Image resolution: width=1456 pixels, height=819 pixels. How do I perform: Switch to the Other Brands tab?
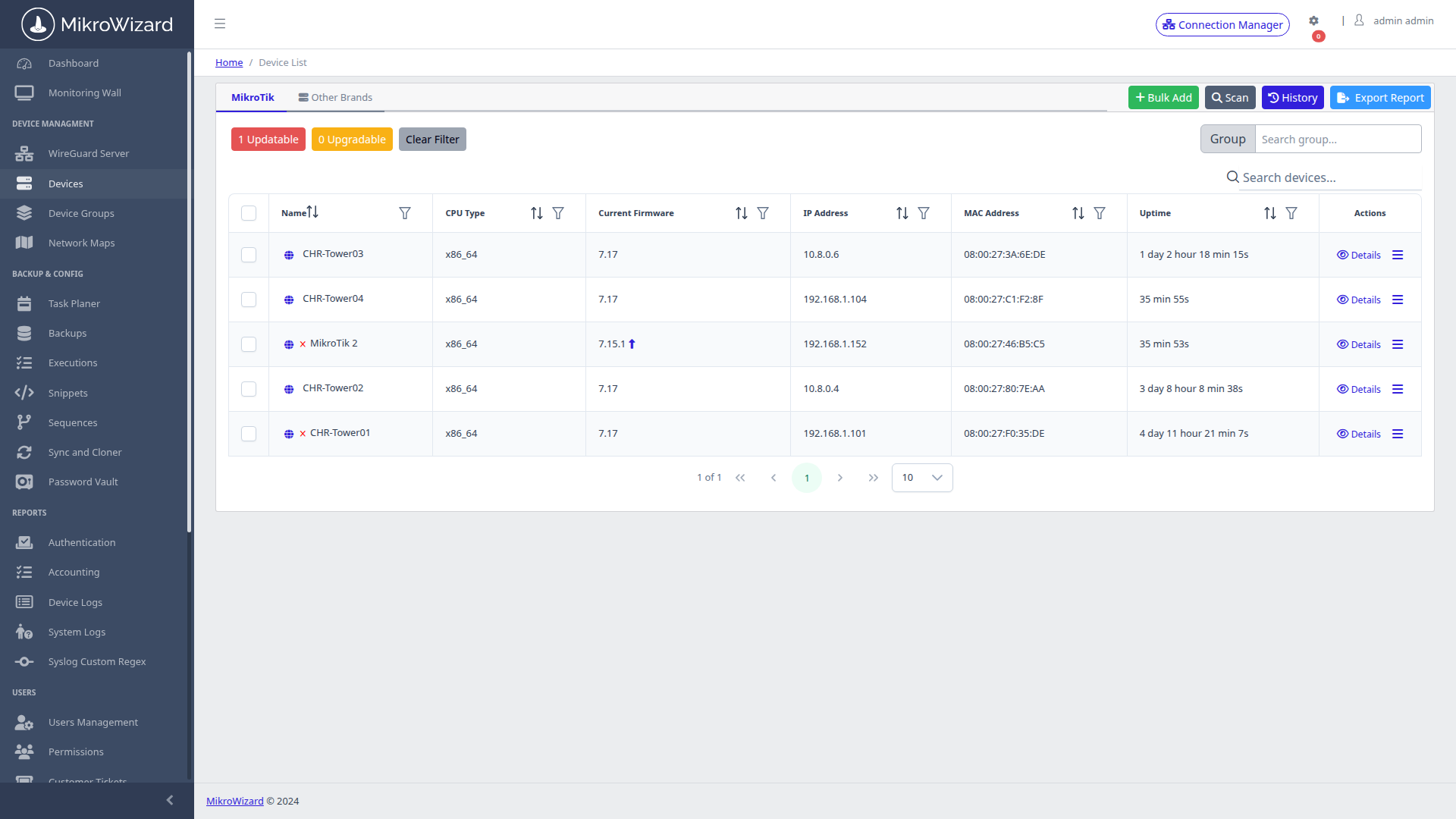(335, 97)
